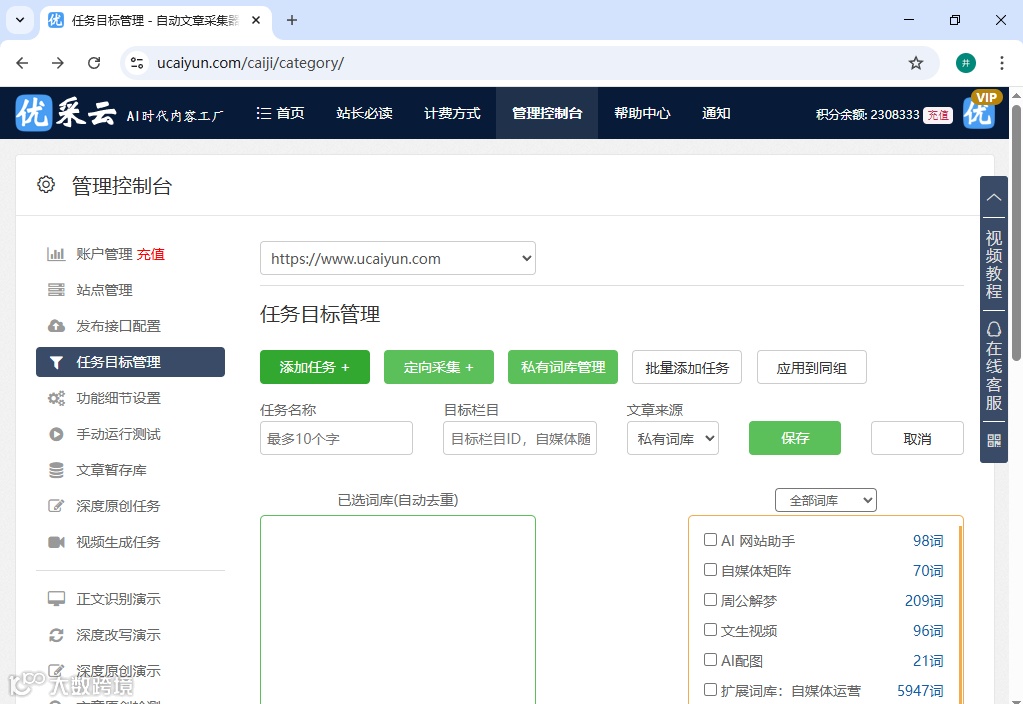Click the 209词 count link
1023x704 pixels.
click(924, 601)
